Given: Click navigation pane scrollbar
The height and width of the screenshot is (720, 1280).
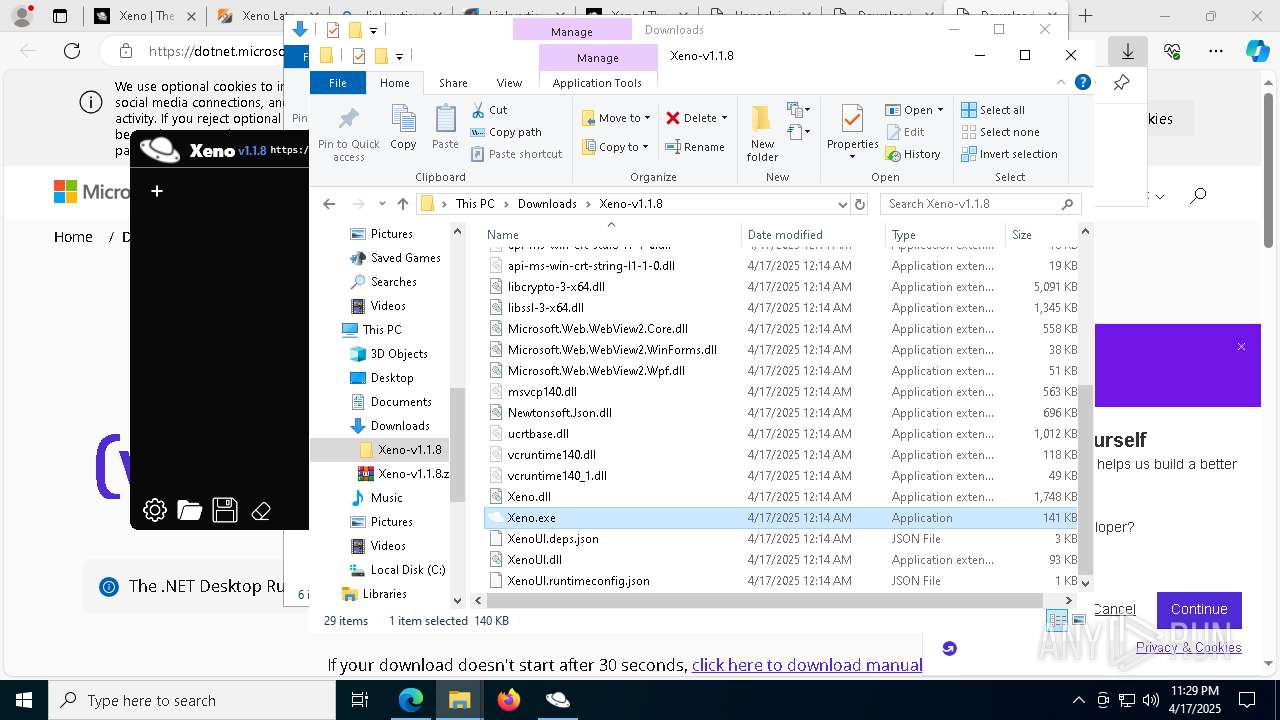Looking at the screenshot, I should [x=457, y=444].
